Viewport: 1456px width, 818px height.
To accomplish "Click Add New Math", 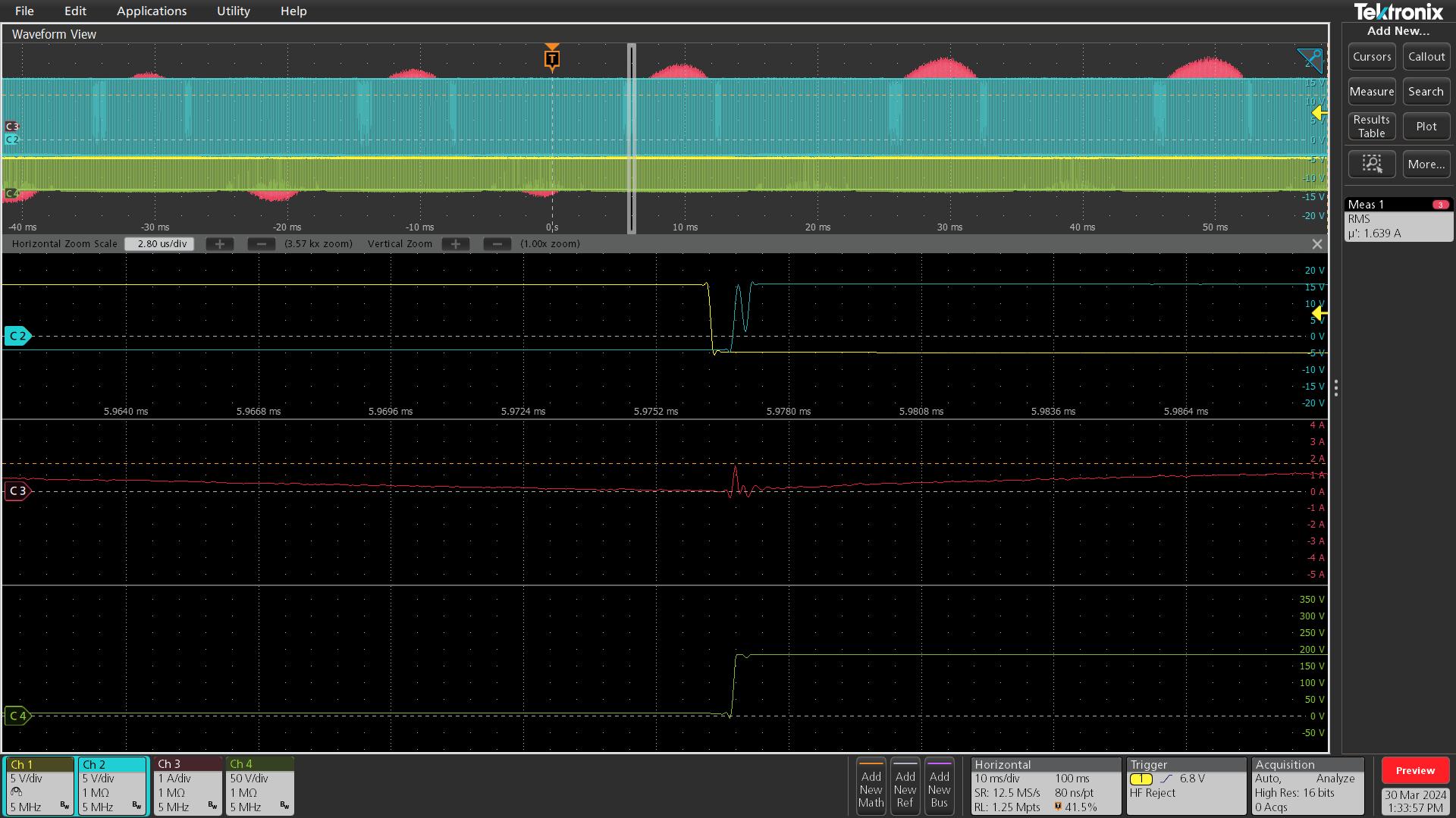I will [871, 786].
